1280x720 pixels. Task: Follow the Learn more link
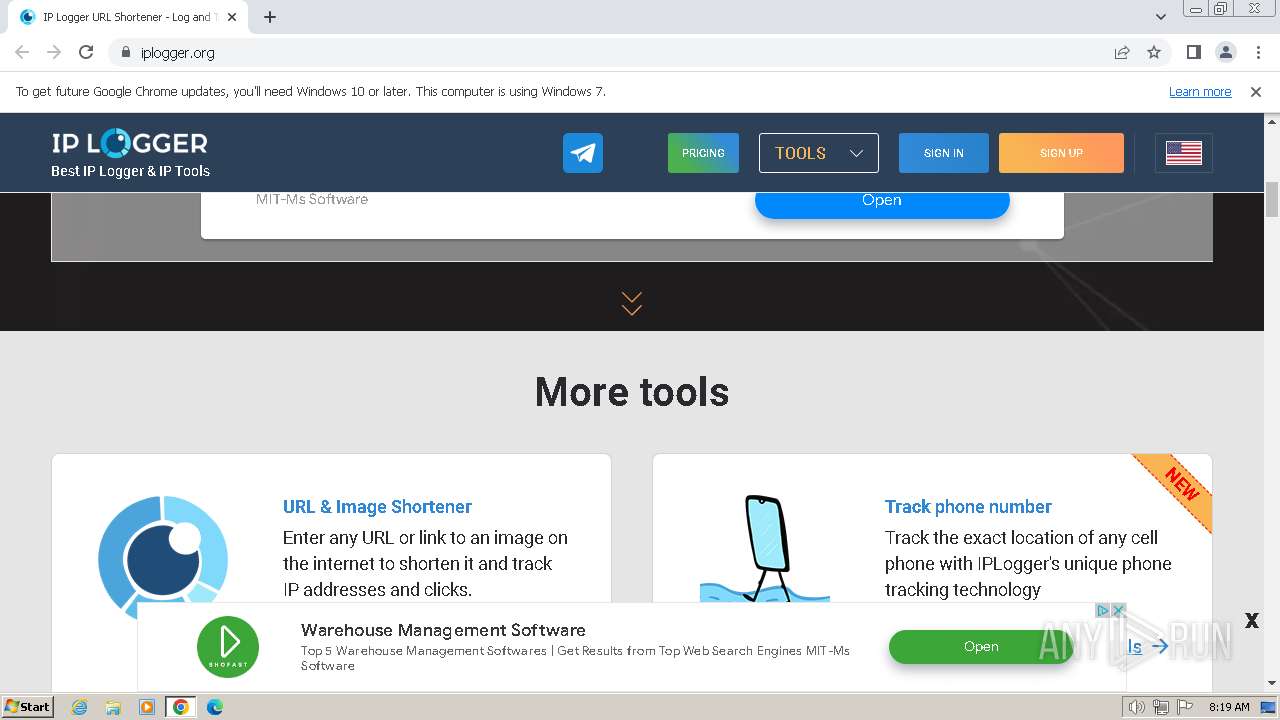(1200, 91)
